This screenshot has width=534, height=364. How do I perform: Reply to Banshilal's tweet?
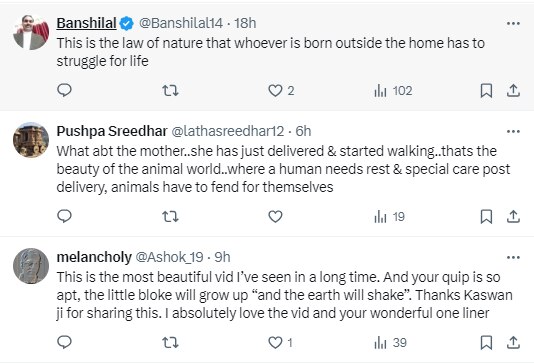coord(64,91)
